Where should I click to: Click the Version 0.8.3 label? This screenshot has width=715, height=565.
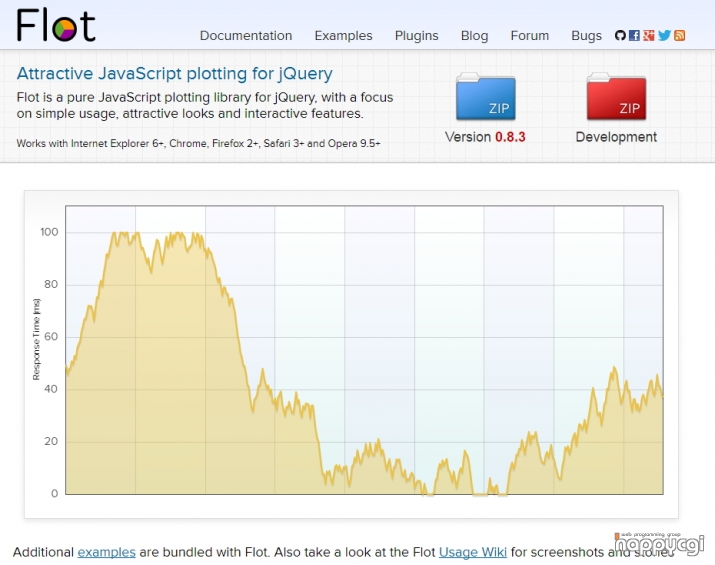(x=485, y=137)
